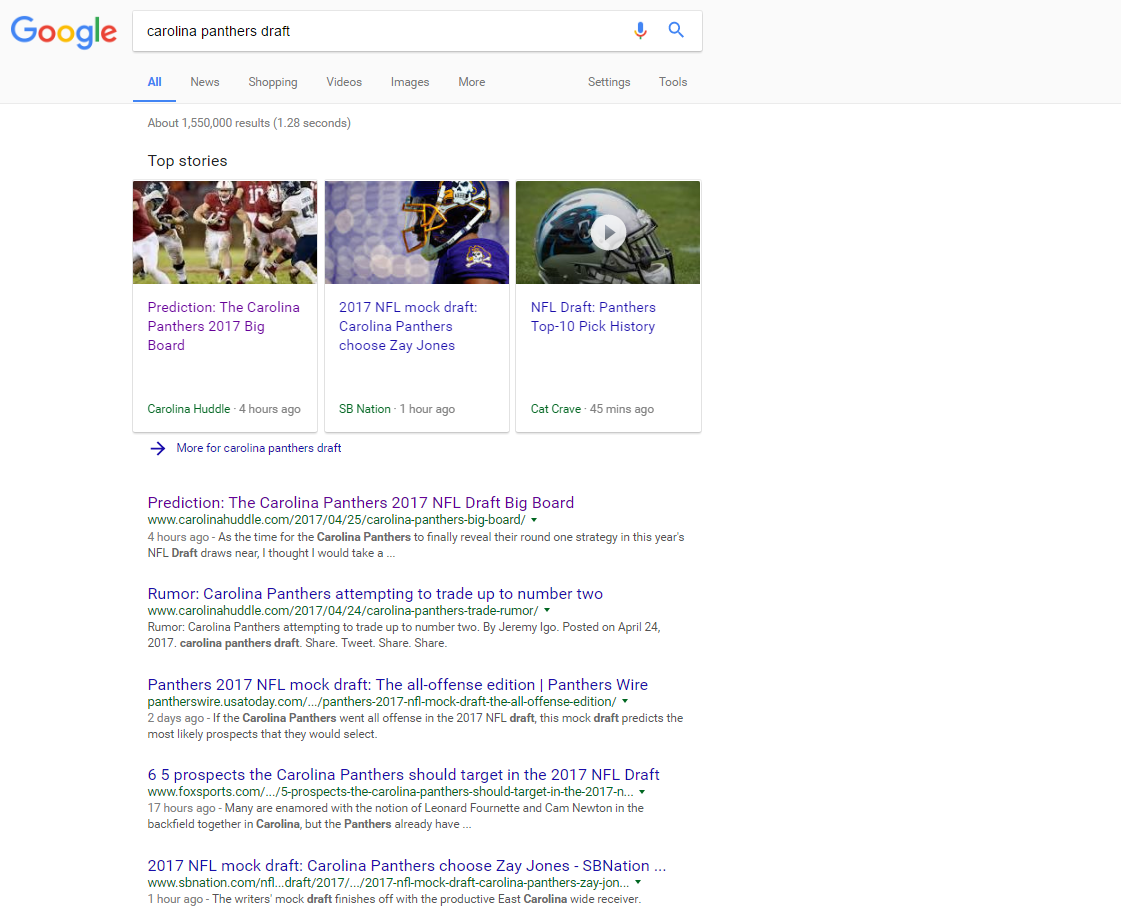Viewport: 1121px width, 920px height.
Task: Switch to the Images tab
Action: [410, 82]
